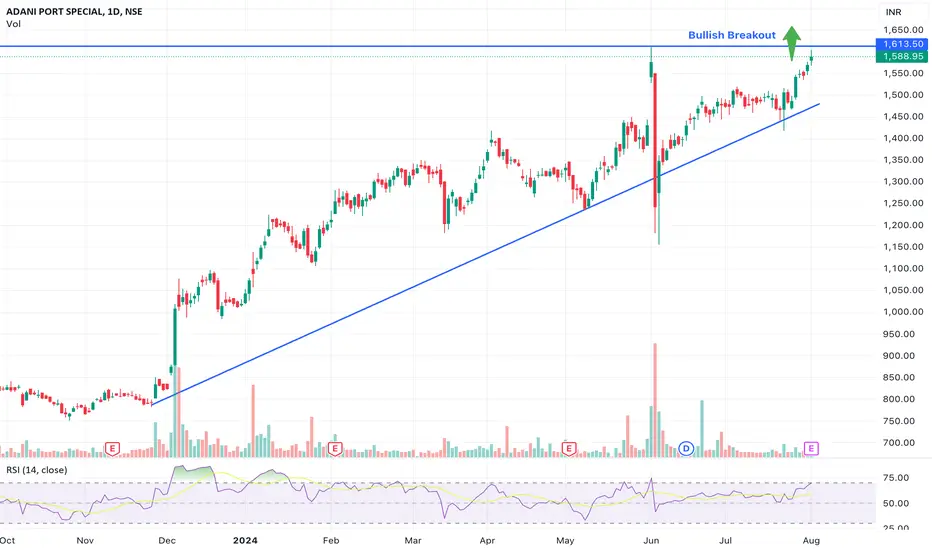The width and height of the screenshot is (932, 550).
Task: Click the red earnings E marker near May
Action: (x=569, y=448)
